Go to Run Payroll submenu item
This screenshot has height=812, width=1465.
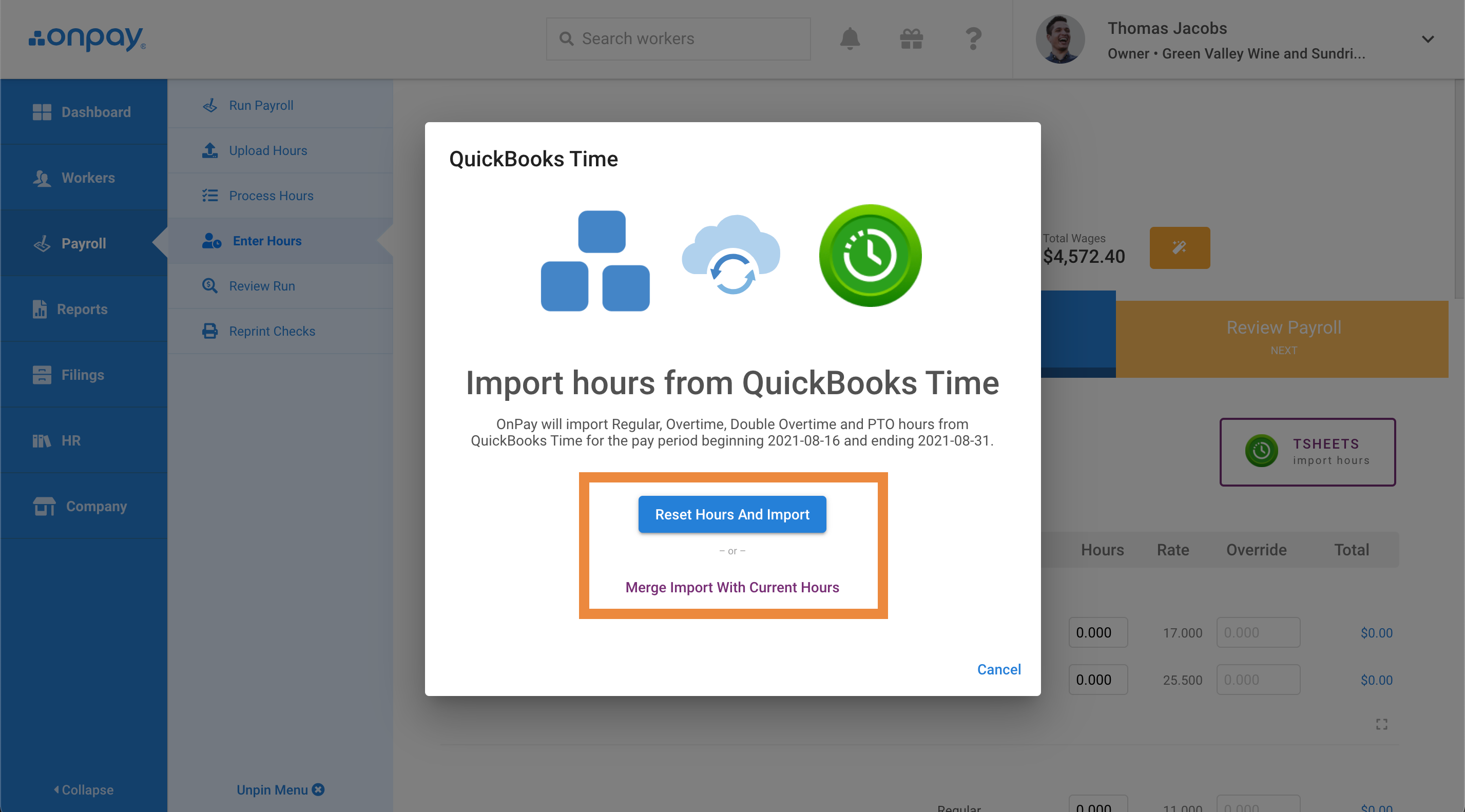point(280,105)
